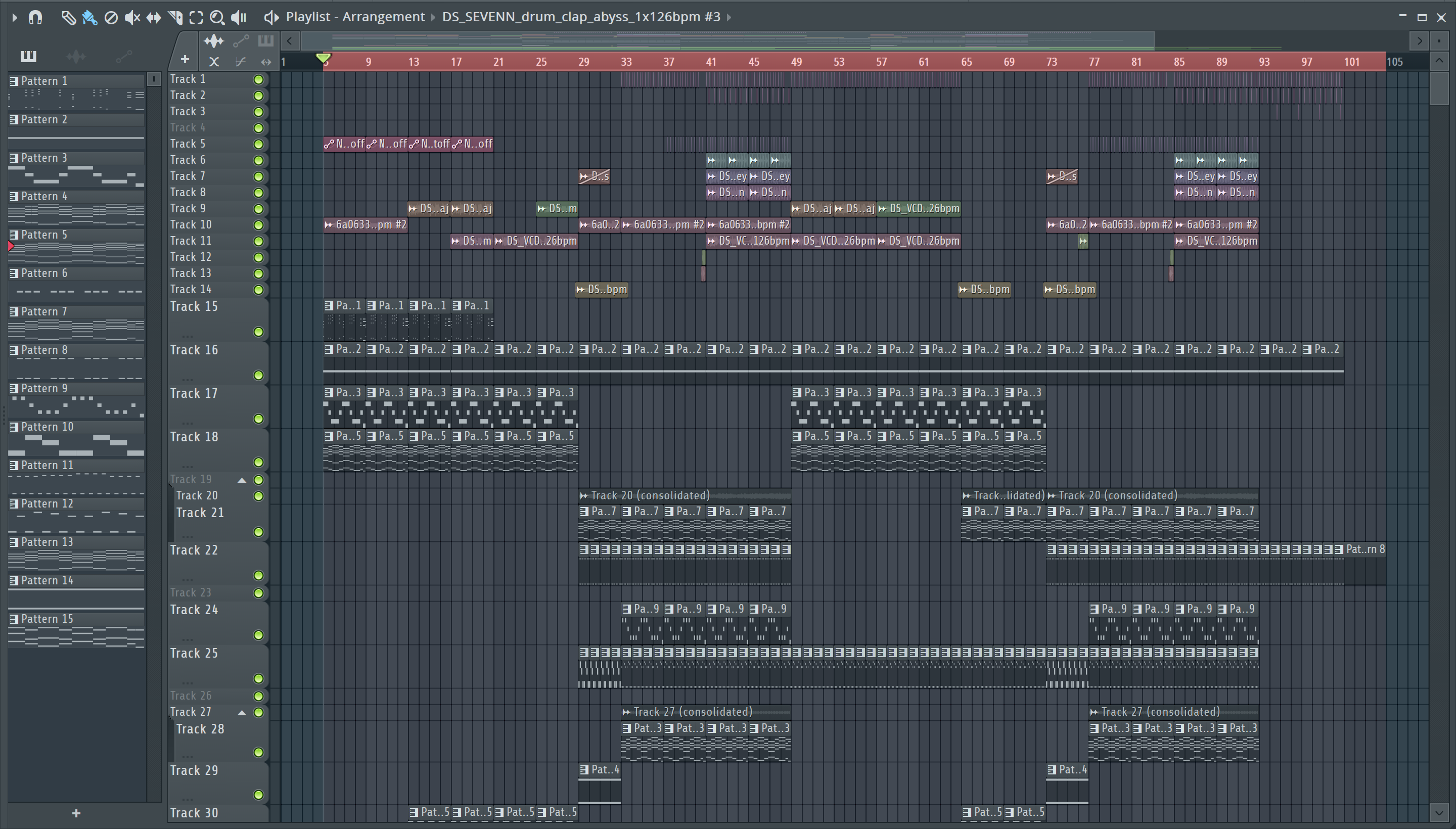Select Pattern 7 in the picker
The width and height of the screenshot is (1456, 829).
pos(76,323)
